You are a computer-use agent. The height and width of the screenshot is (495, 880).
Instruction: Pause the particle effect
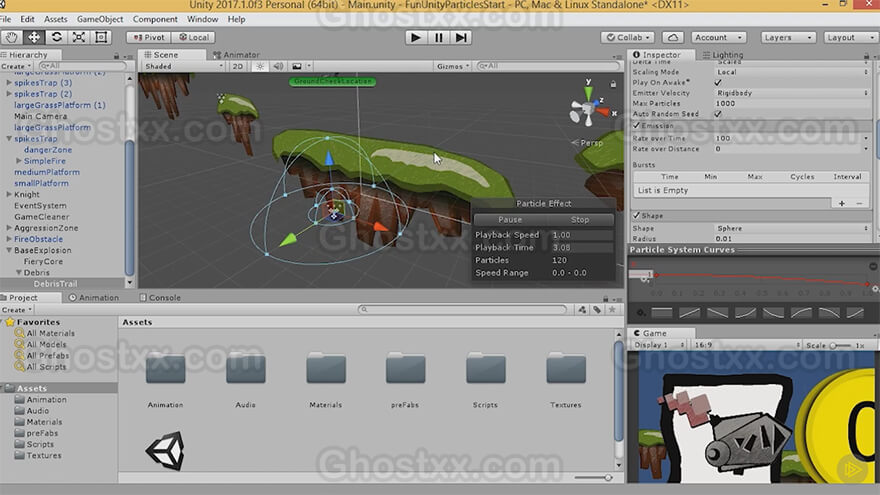[510, 220]
